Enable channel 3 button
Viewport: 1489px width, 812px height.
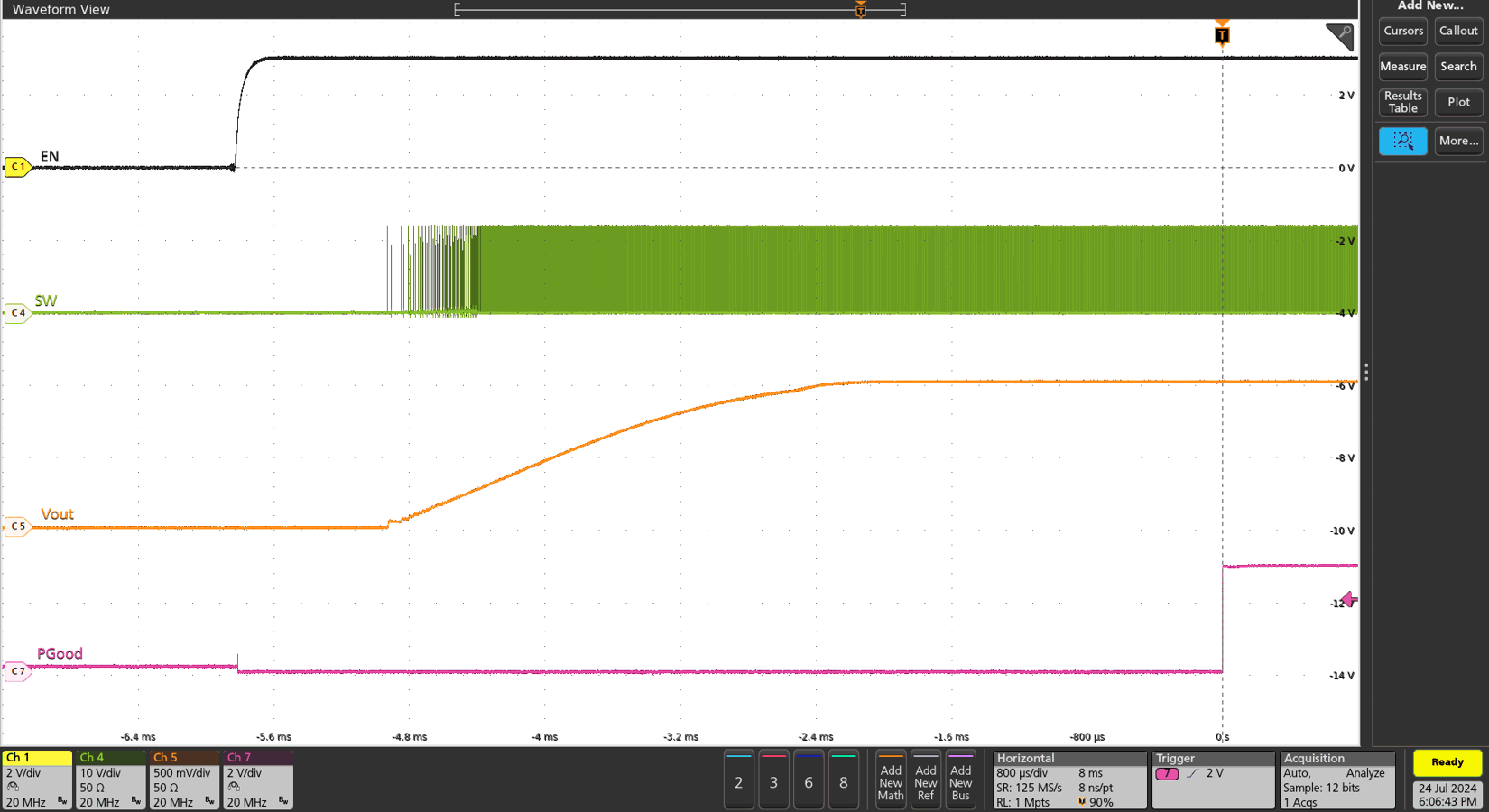pyautogui.click(x=773, y=781)
